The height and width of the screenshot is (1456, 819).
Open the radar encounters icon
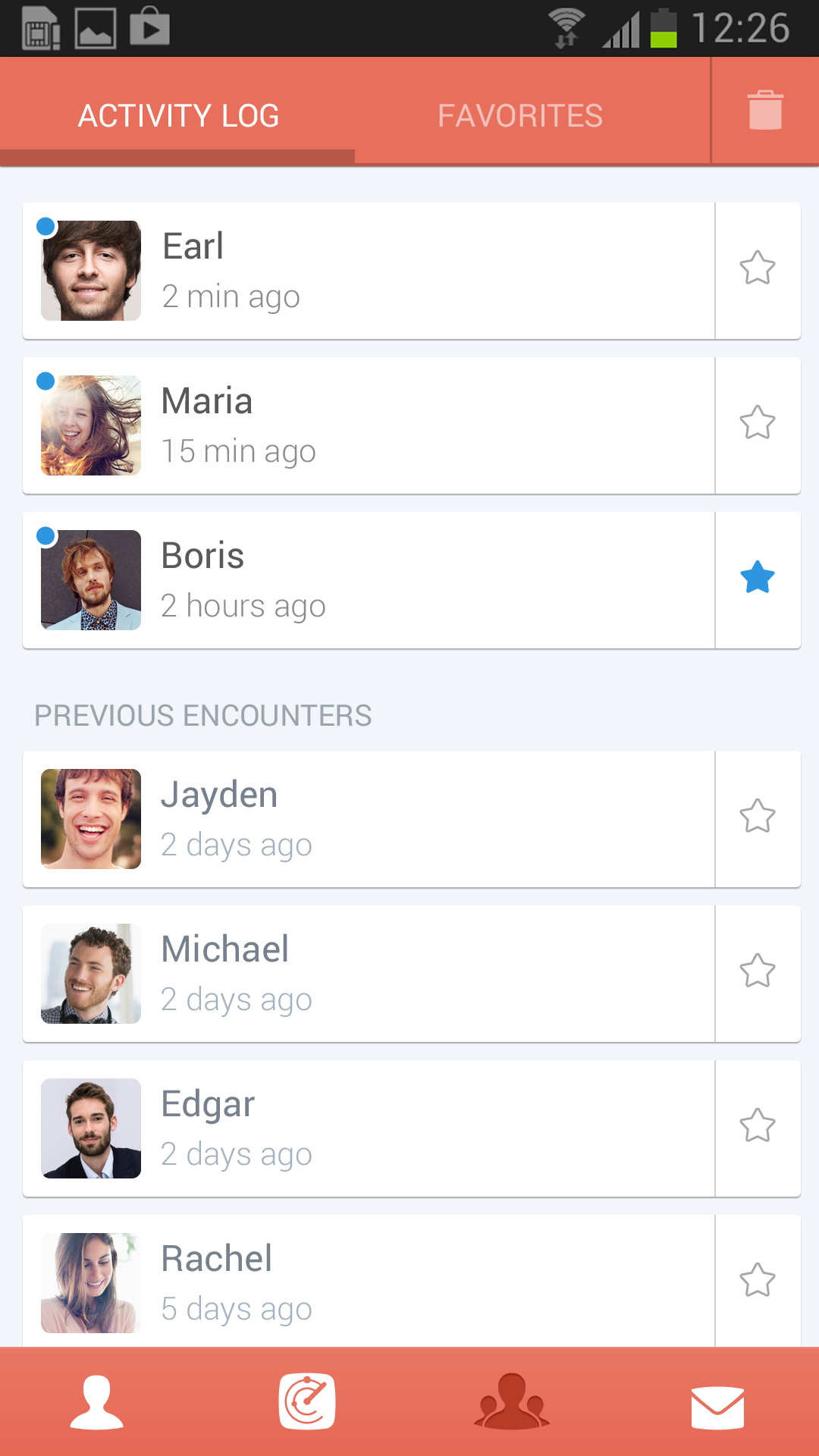click(x=307, y=1401)
